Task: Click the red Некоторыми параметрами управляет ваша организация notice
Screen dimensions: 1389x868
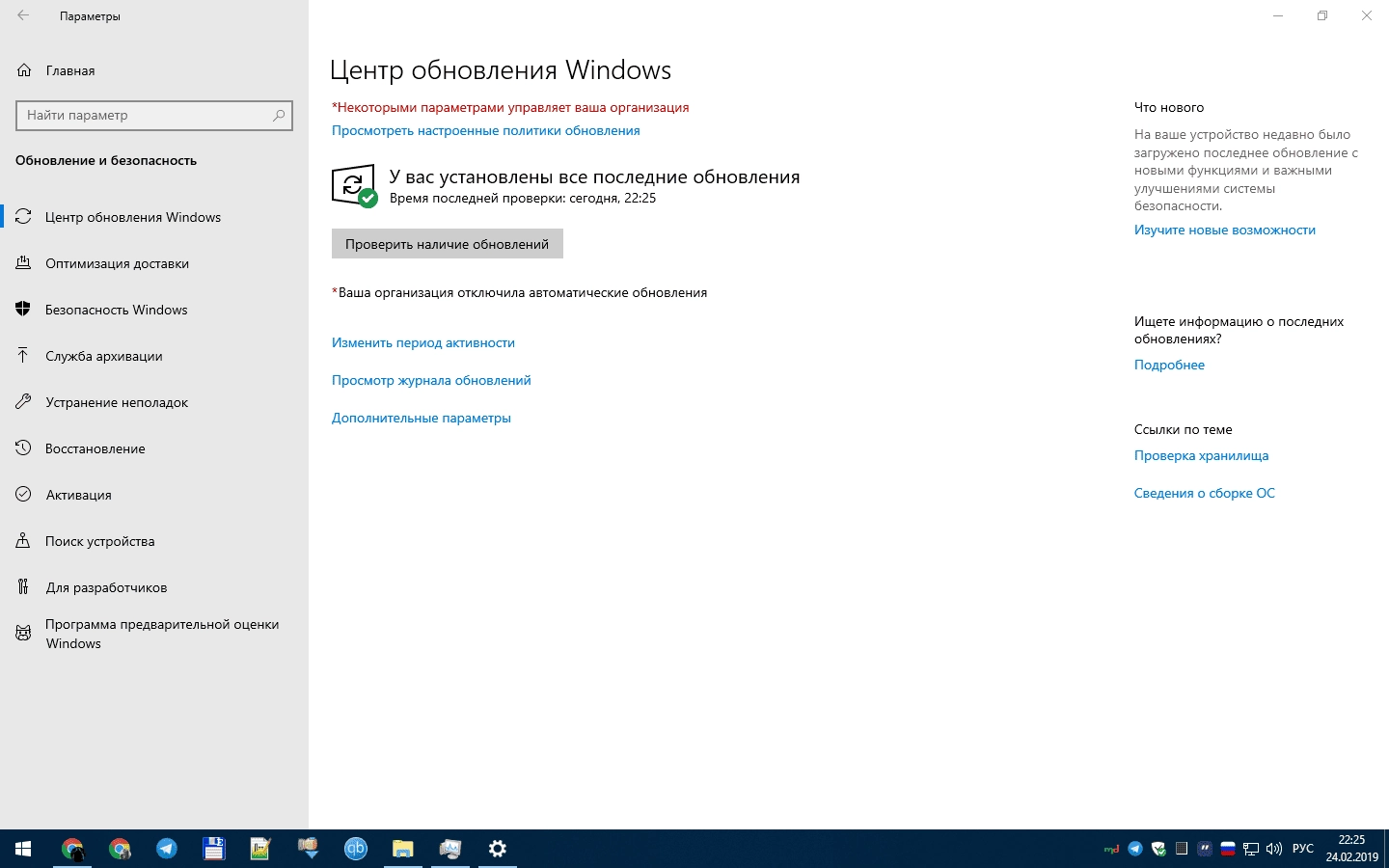Action: click(510, 107)
